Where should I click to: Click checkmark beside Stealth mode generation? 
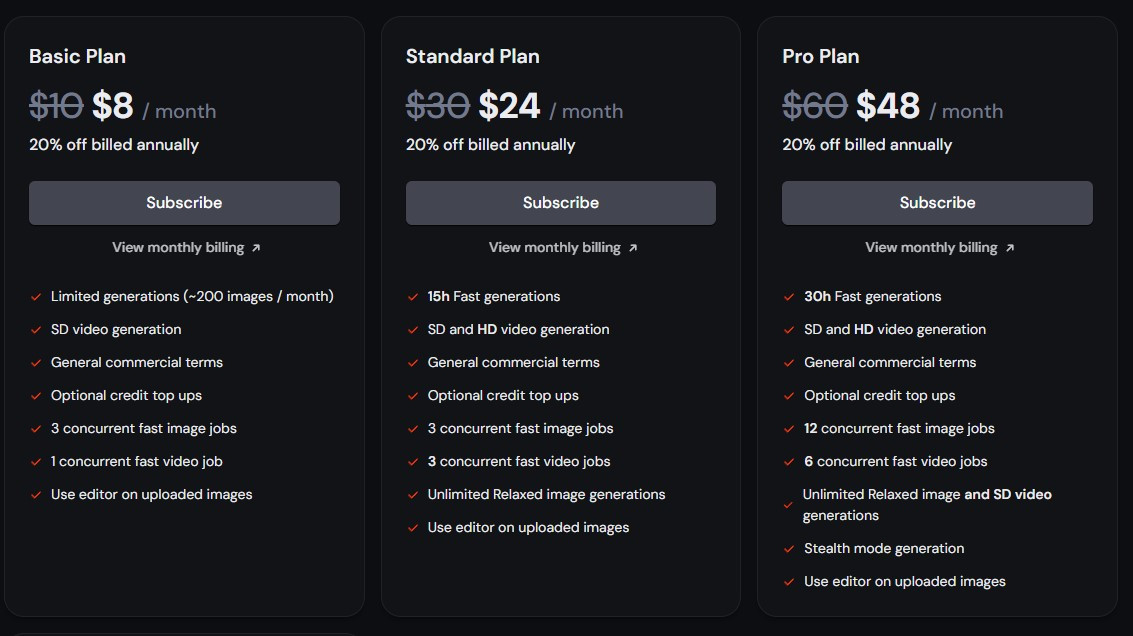click(790, 549)
